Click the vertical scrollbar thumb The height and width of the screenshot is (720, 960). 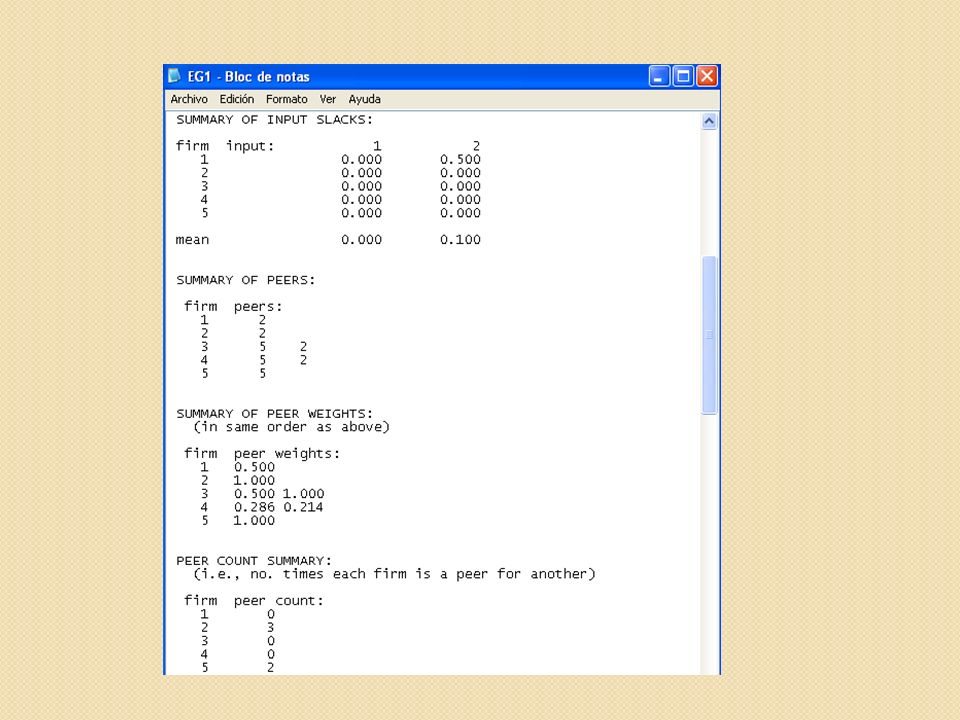709,335
